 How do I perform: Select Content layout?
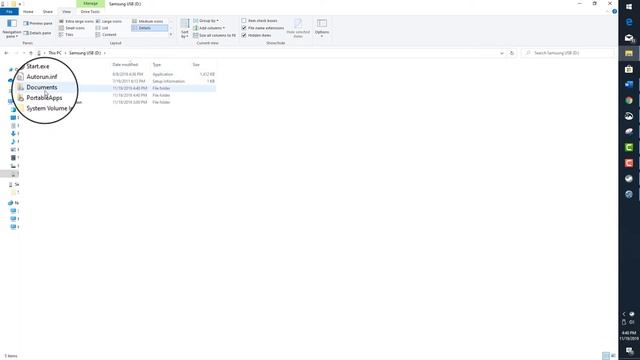106,35
